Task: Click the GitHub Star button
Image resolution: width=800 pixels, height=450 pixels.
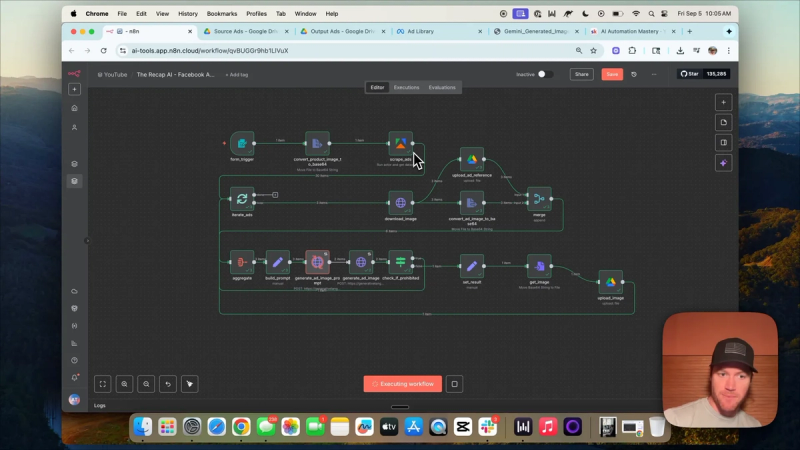Action: [690, 74]
